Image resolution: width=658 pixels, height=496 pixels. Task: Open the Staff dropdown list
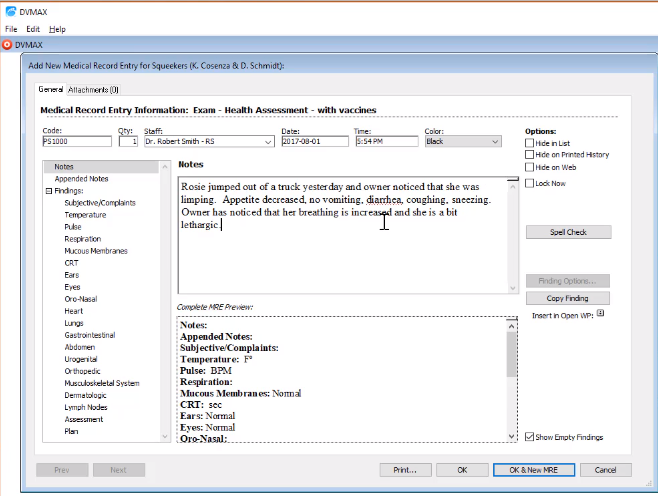tap(268, 142)
